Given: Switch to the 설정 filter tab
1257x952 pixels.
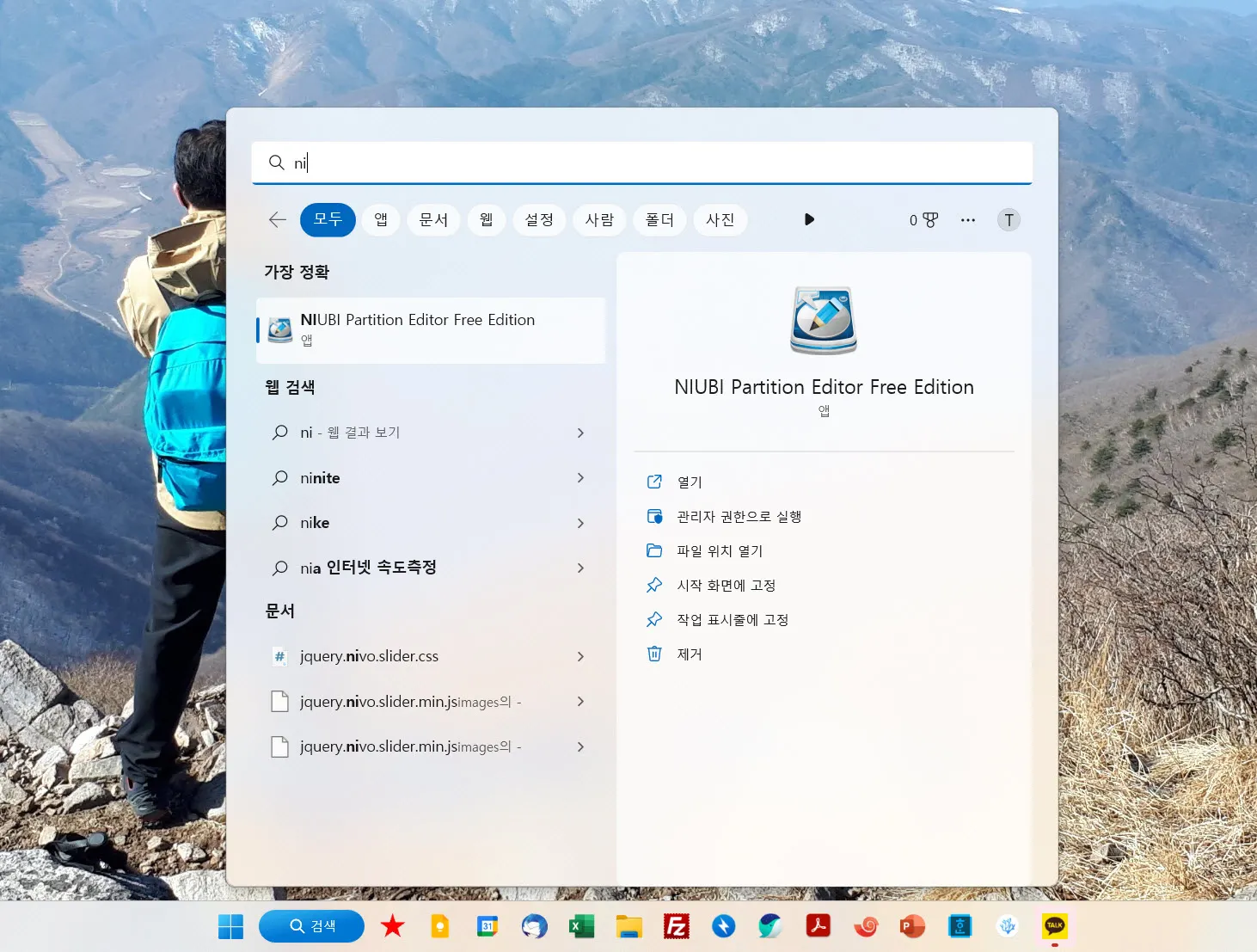Looking at the screenshot, I should (x=539, y=220).
